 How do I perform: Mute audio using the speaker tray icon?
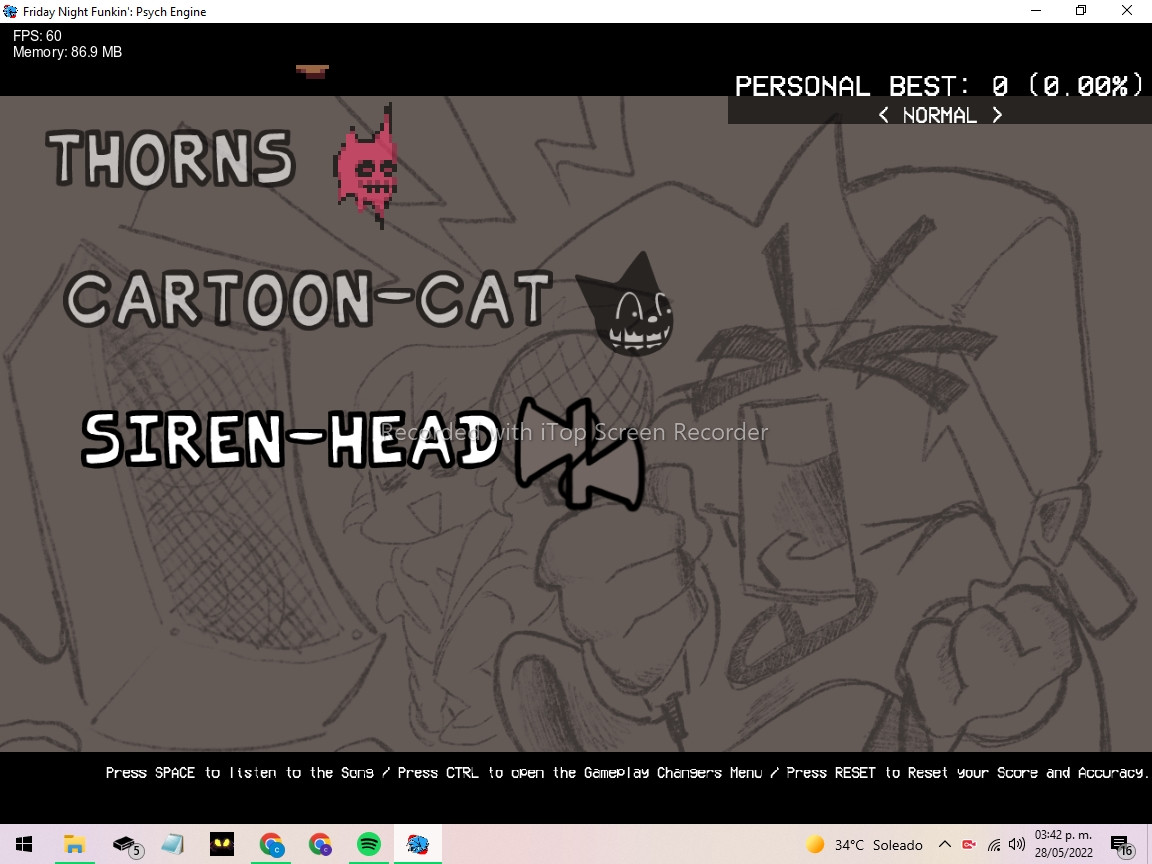(x=1017, y=843)
